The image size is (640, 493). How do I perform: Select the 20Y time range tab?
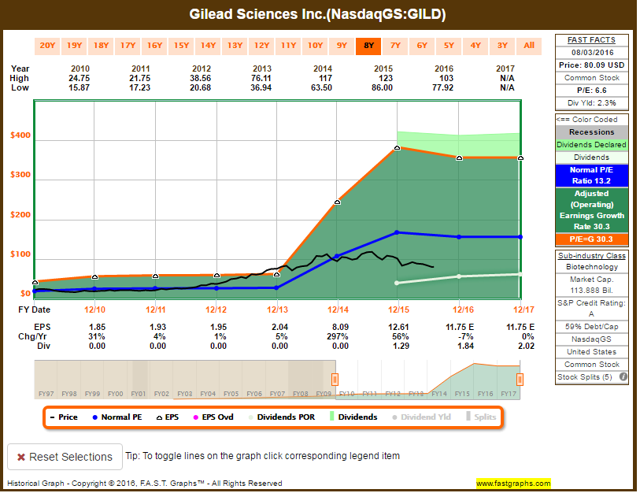pos(47,46)
